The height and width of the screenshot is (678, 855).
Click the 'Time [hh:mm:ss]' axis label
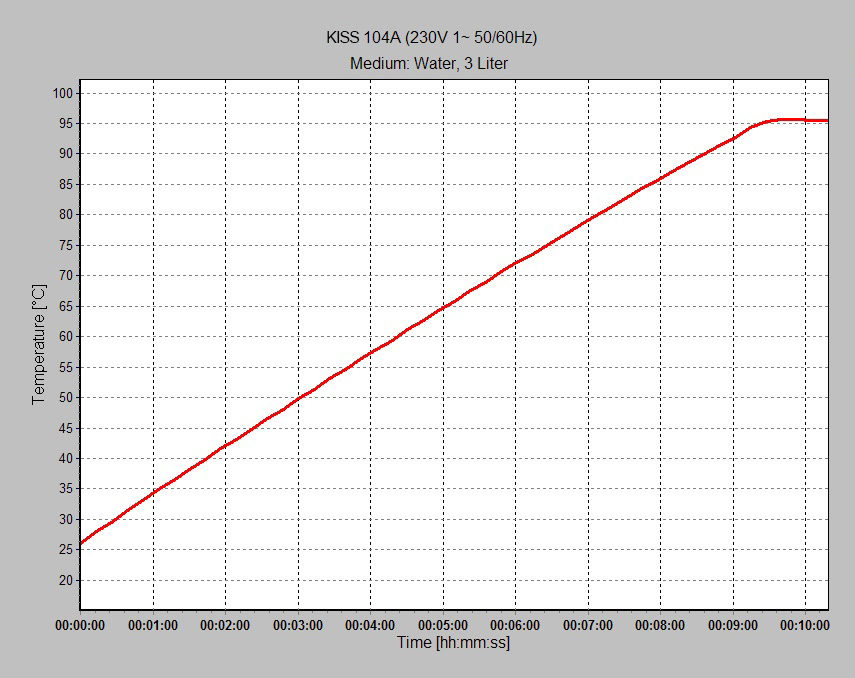point(453,643)
